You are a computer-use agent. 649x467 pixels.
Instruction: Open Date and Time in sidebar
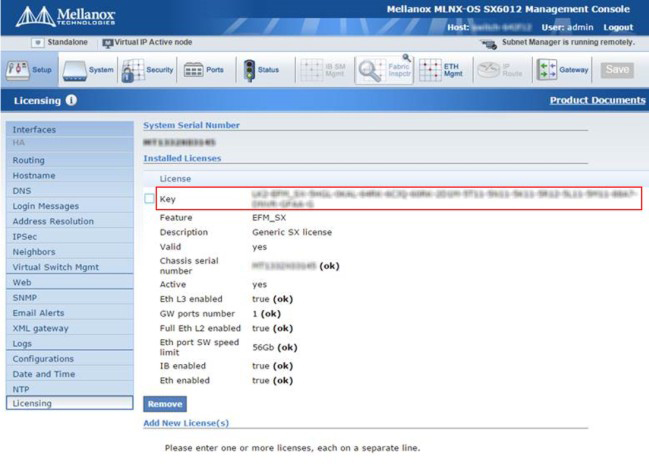[70, 374]
